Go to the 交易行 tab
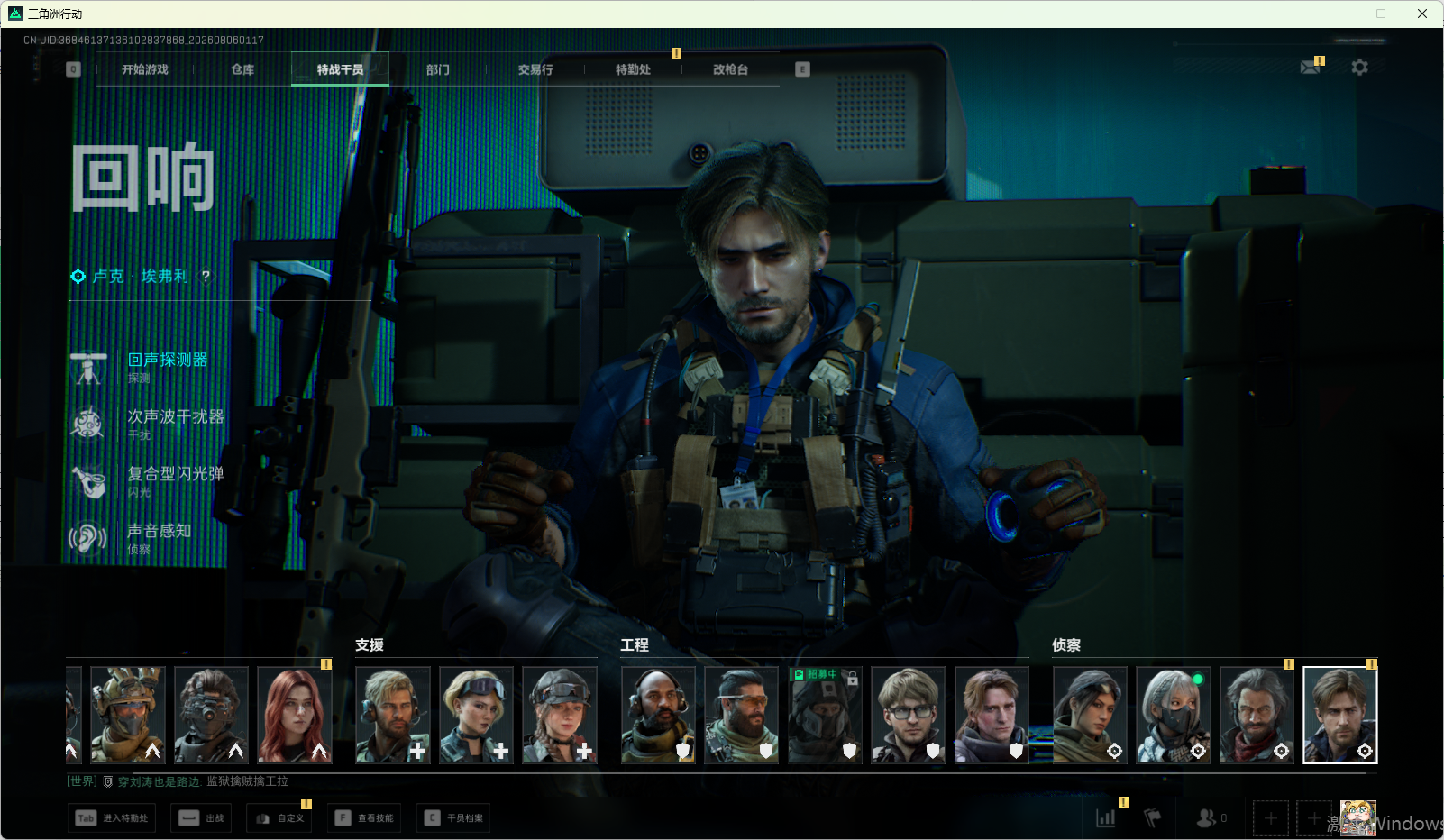Image resolution: width=1444 pixels, height=840 pixels. 535,69
